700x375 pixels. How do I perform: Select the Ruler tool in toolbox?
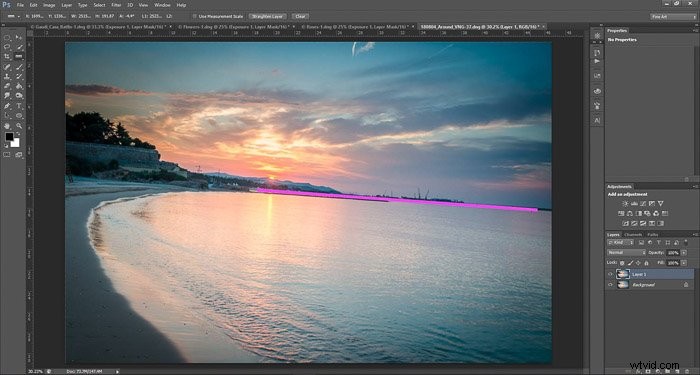click(19, 57)
